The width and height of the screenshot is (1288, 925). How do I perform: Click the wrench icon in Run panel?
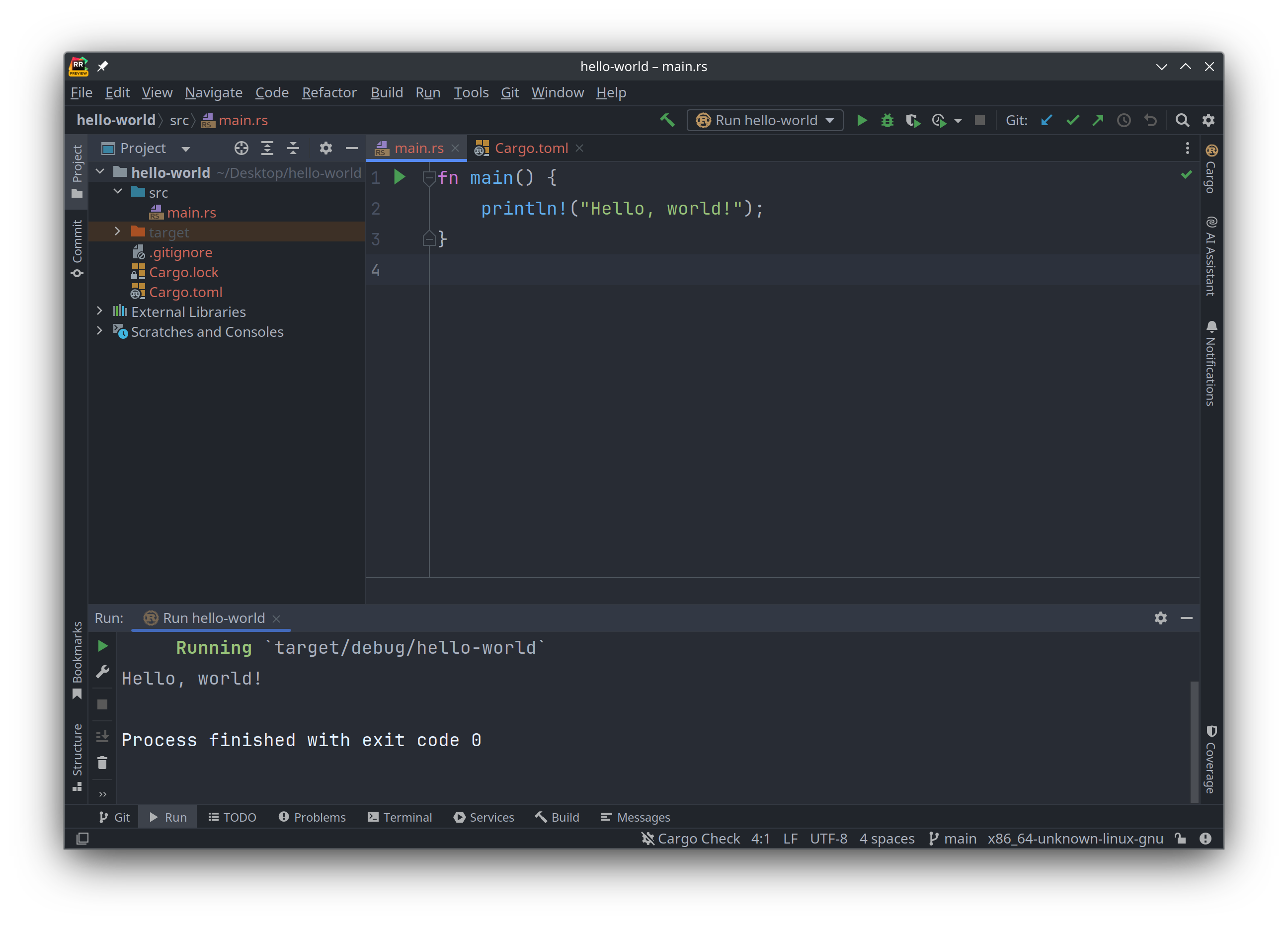pos(103,672)
